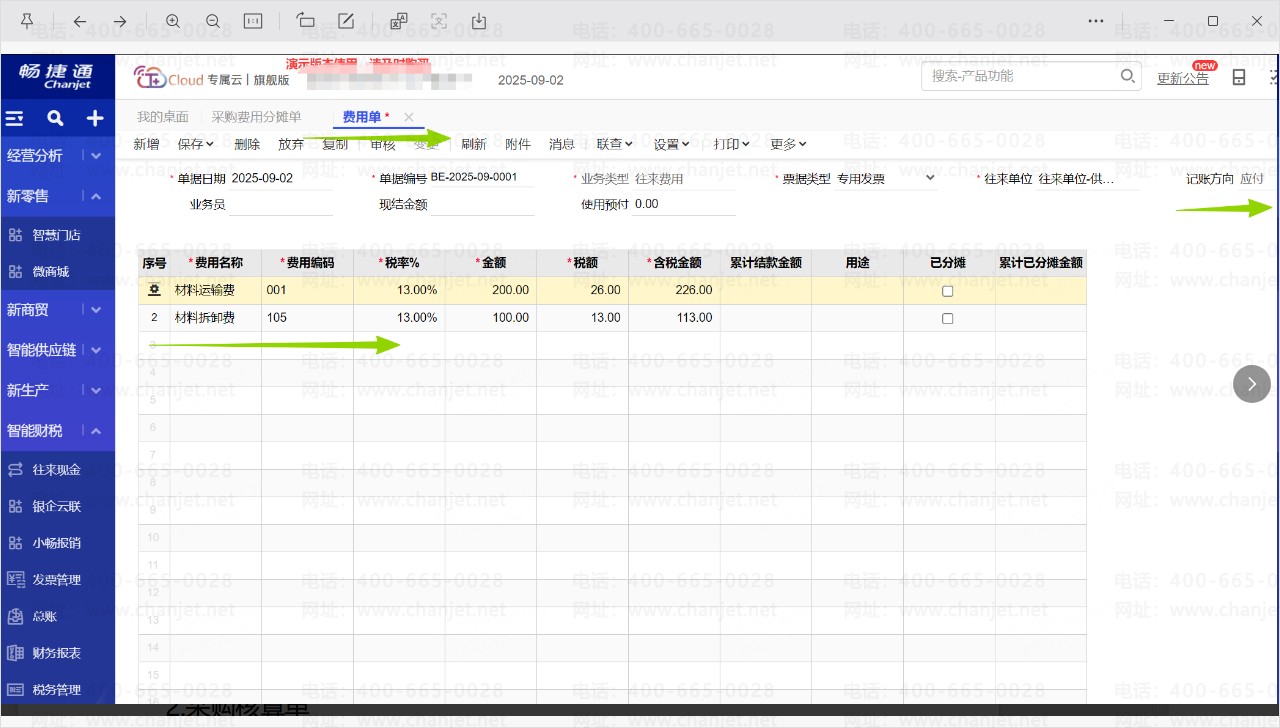
Task: Click the round next-arrow button on right
Action: pos(1252,384)
